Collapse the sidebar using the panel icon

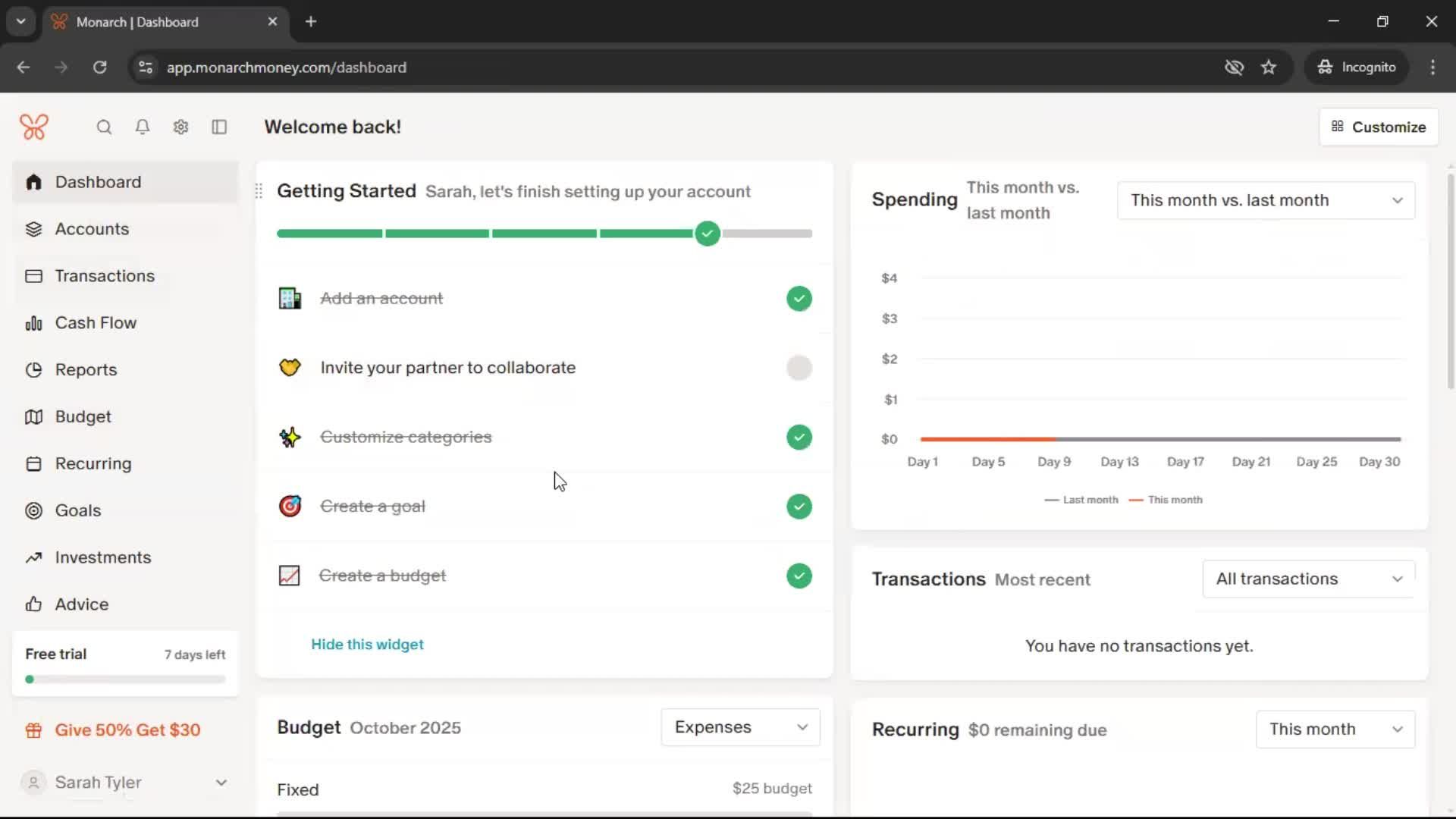coord(218,127)
